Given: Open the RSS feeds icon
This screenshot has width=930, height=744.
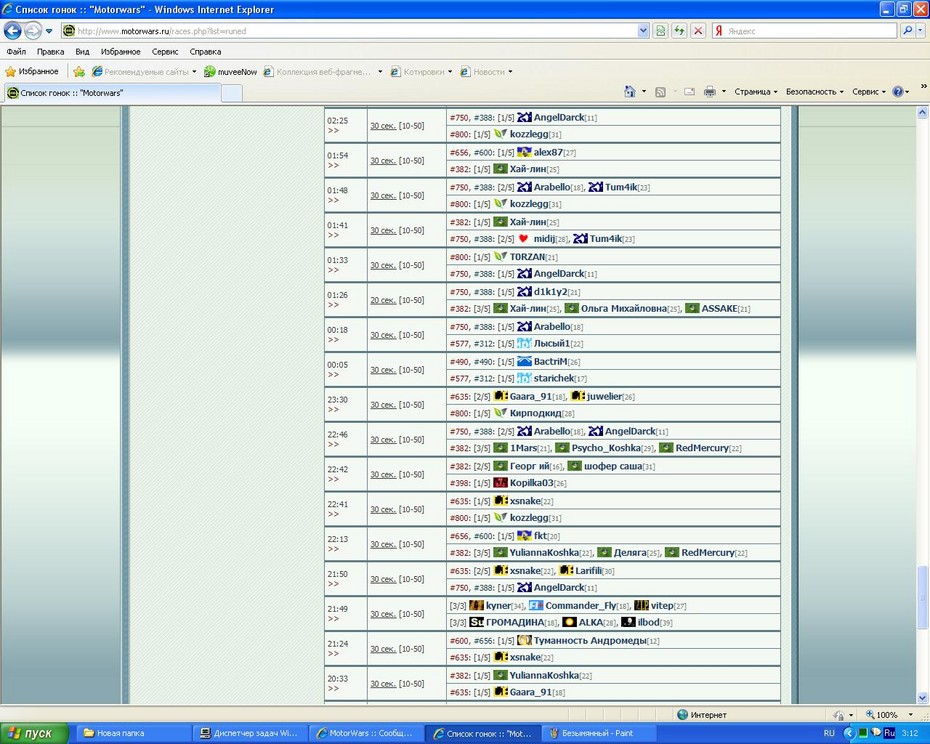Looking at the screenshot, I should tap(660, 92).
